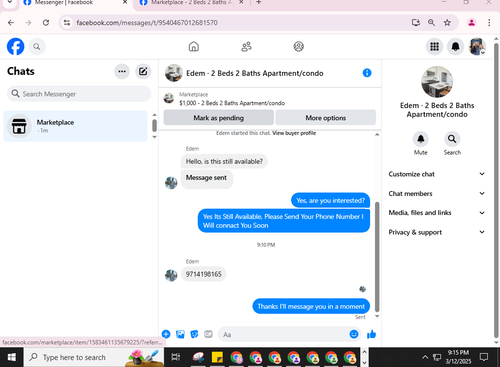Viewport: 500px width, 367px height.
Task: Select the Marketplace chat in list
Action: pyautogui.click(x=75, y=126)
